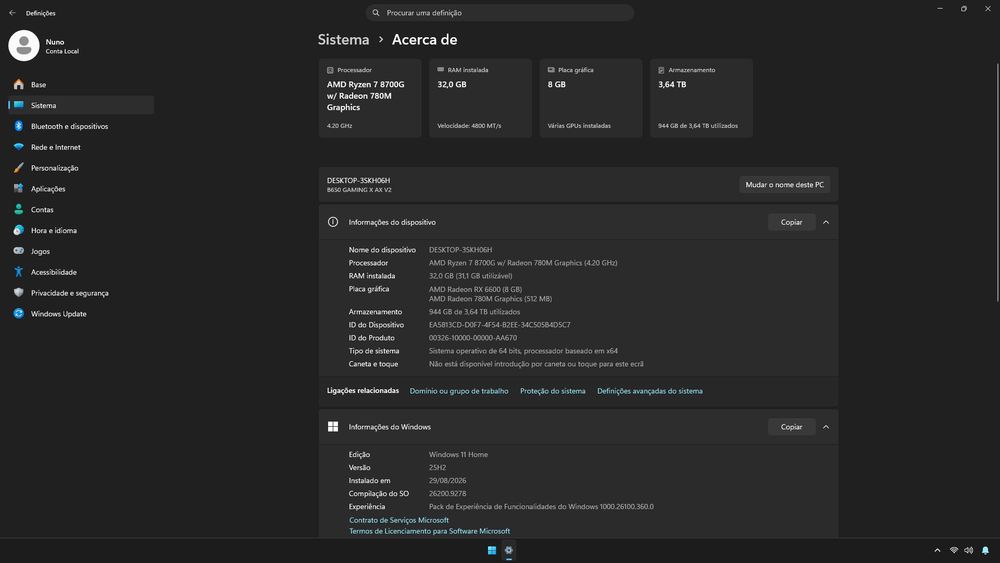Click the Settings gear in taskbar
This screenshot has height=563, width=1000.
click(508, 550)
